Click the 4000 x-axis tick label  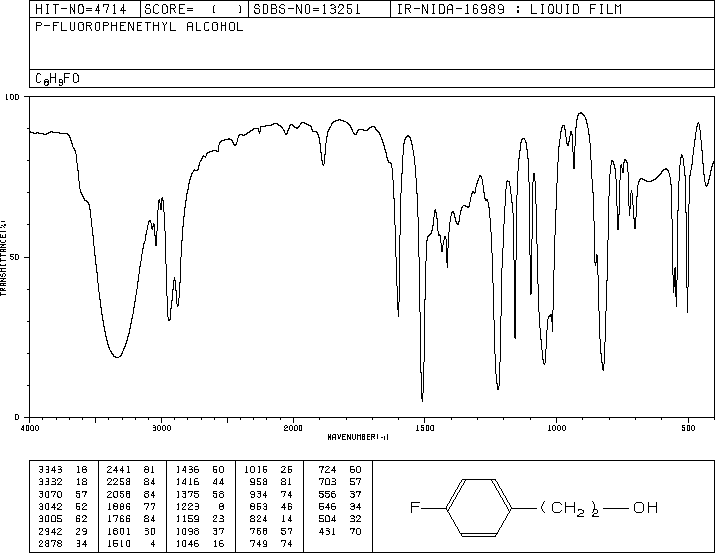tap(30, 428)
